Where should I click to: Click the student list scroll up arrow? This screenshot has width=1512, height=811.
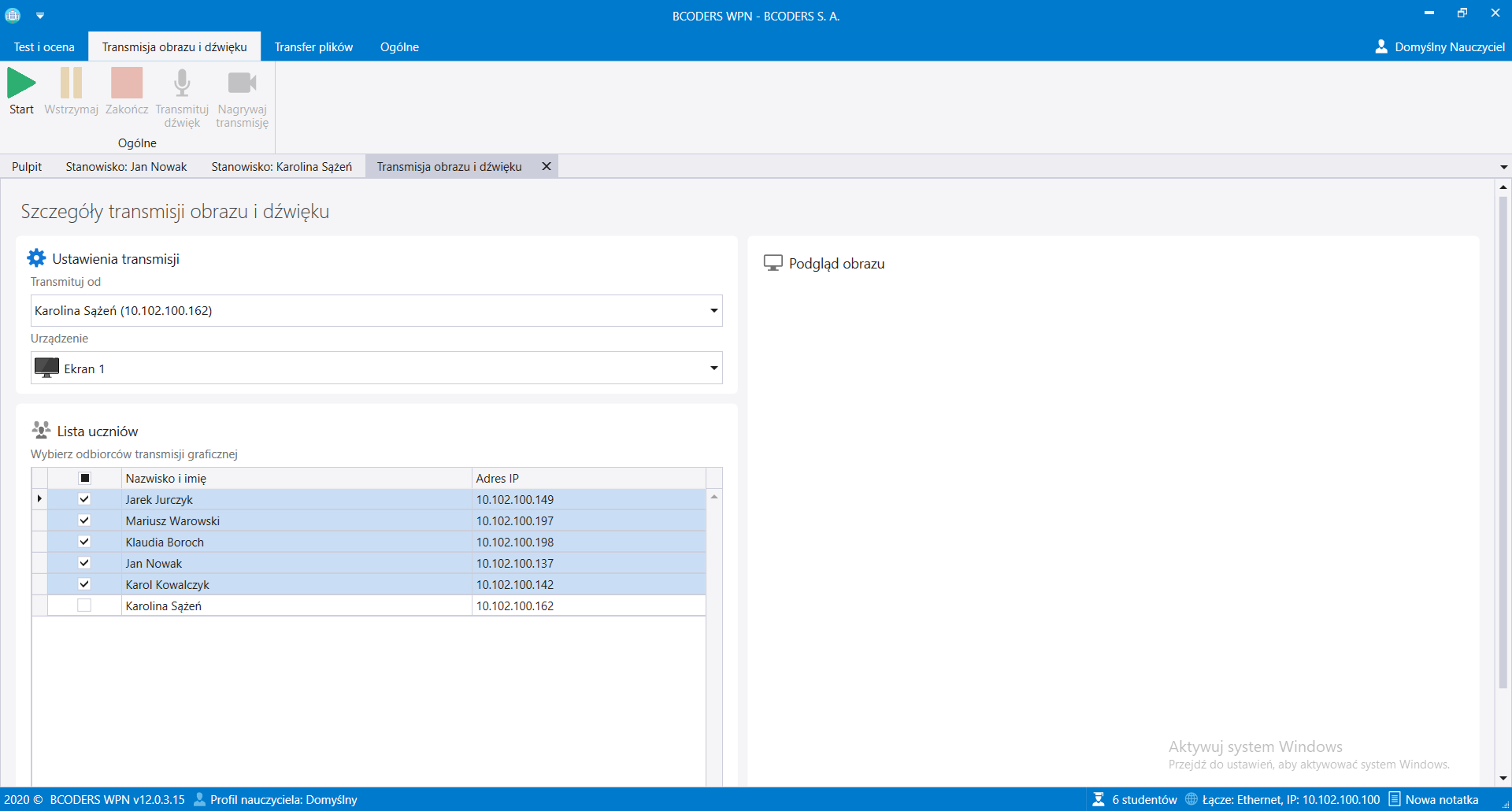714,497
